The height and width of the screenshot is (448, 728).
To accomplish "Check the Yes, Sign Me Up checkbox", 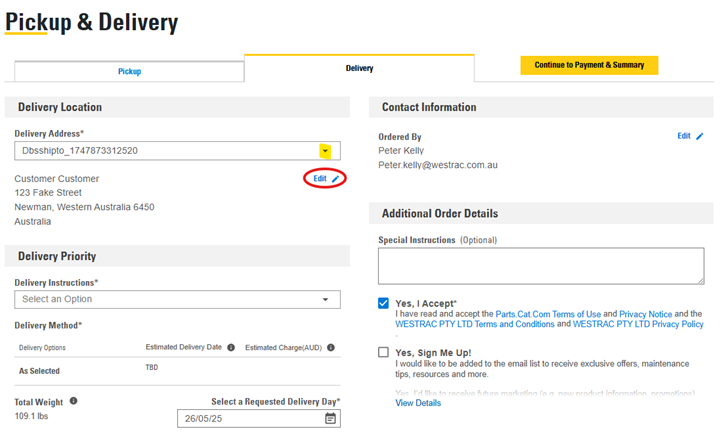I will (383, 352).
